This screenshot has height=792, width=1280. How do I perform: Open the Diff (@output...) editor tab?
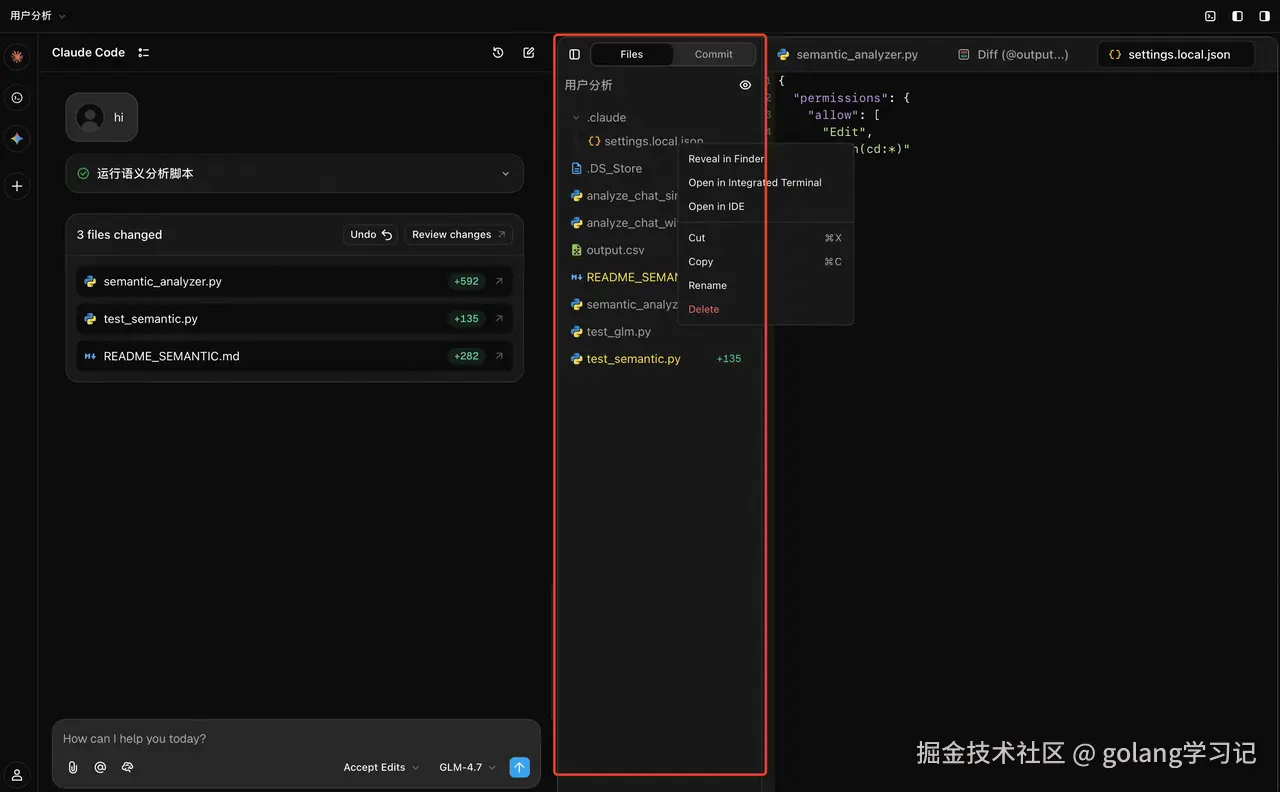[x=1013, y=55]
